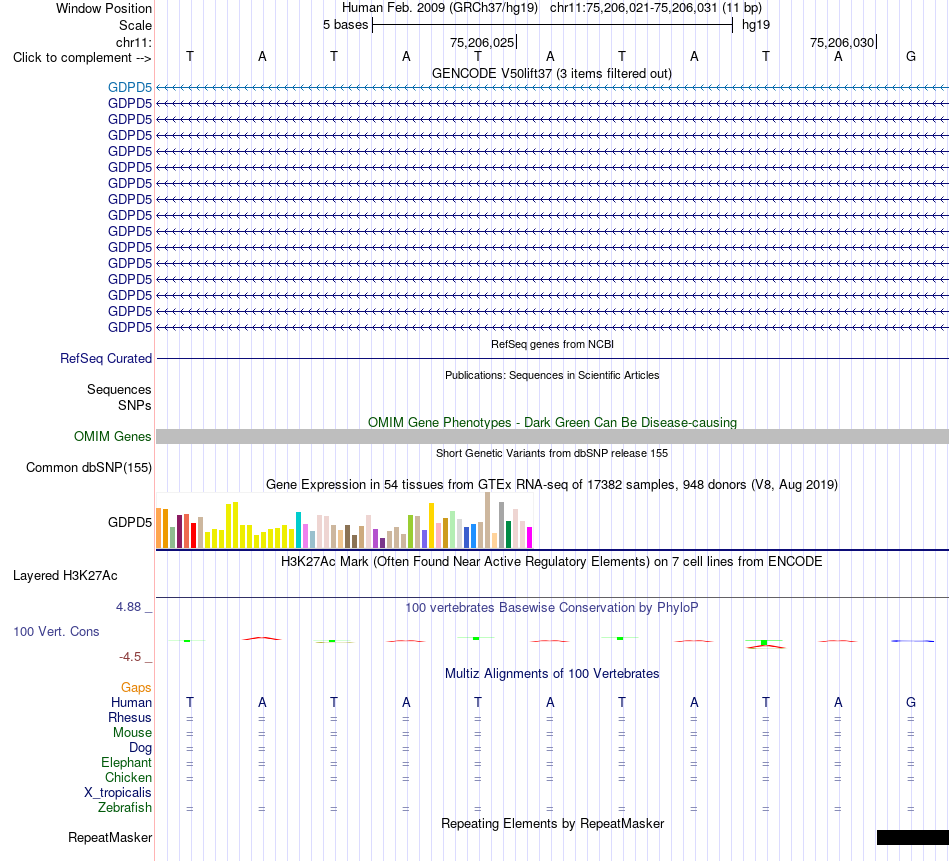Screen dimensions: 950x861
Task: Select the "Chicken" alignment row label
Action: [128, 777]
